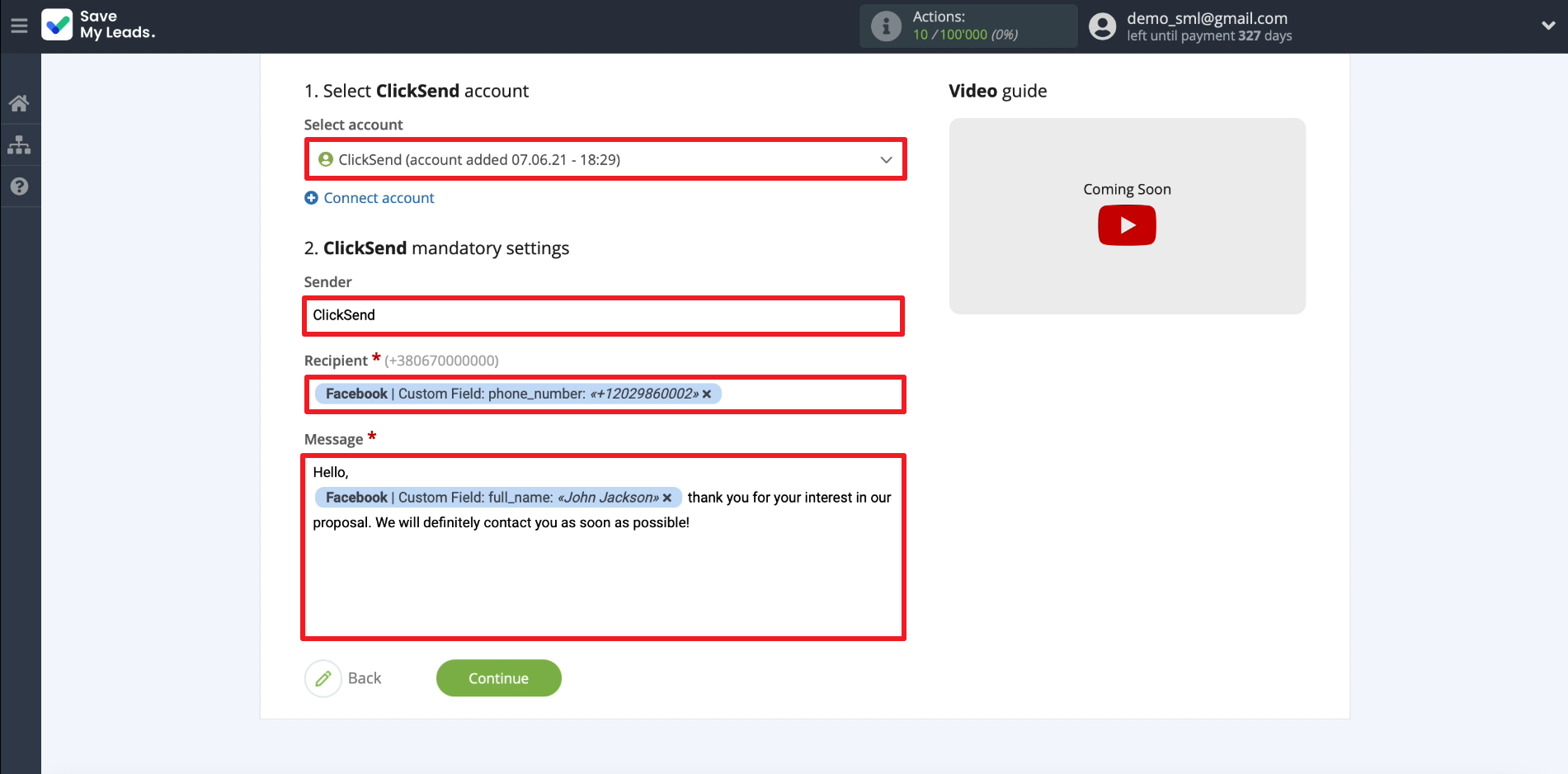Click the Actions 10/100'000 counter
This screenshot has height=774, width=1568.
965,35
